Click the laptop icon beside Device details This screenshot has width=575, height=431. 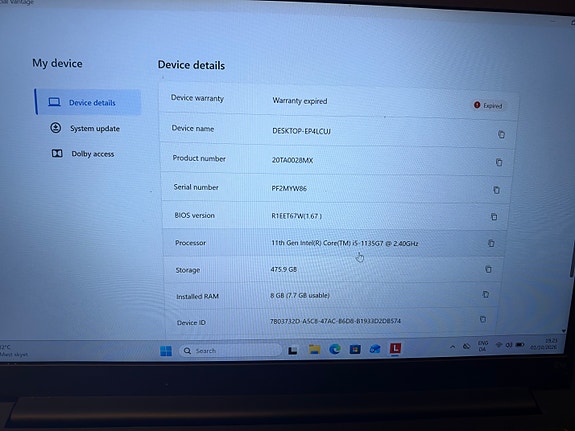coord(55,102)
